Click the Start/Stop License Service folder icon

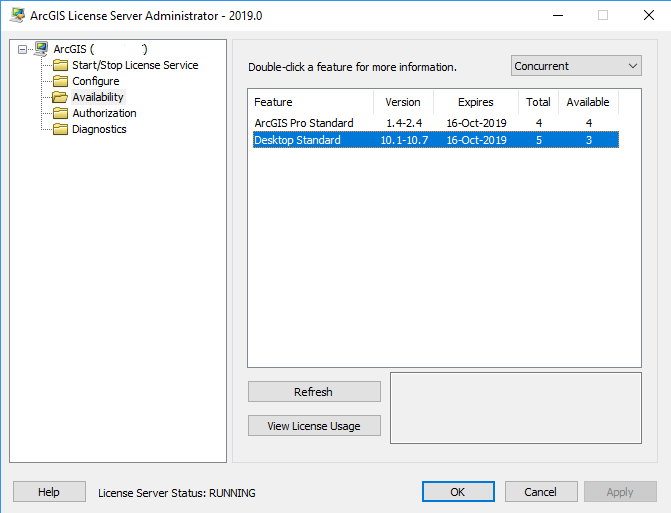tap(60, 65)
